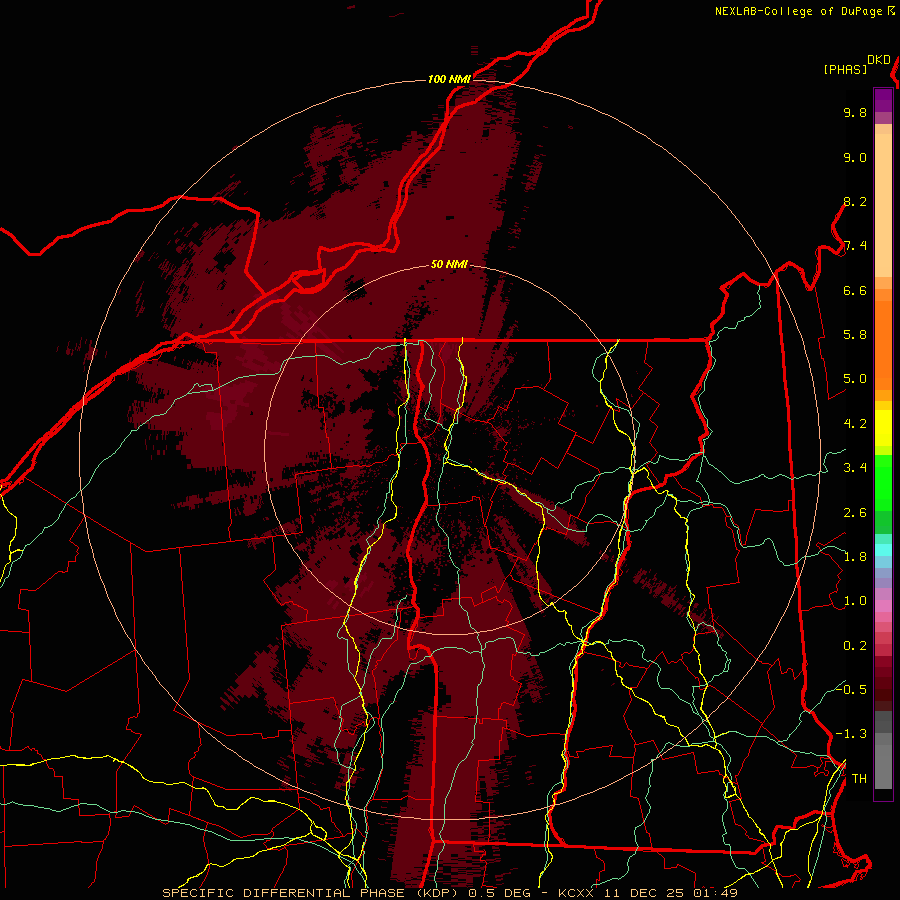Click the [PHAS] units label
The image size is (900, 900).
(x=845, y=69)
